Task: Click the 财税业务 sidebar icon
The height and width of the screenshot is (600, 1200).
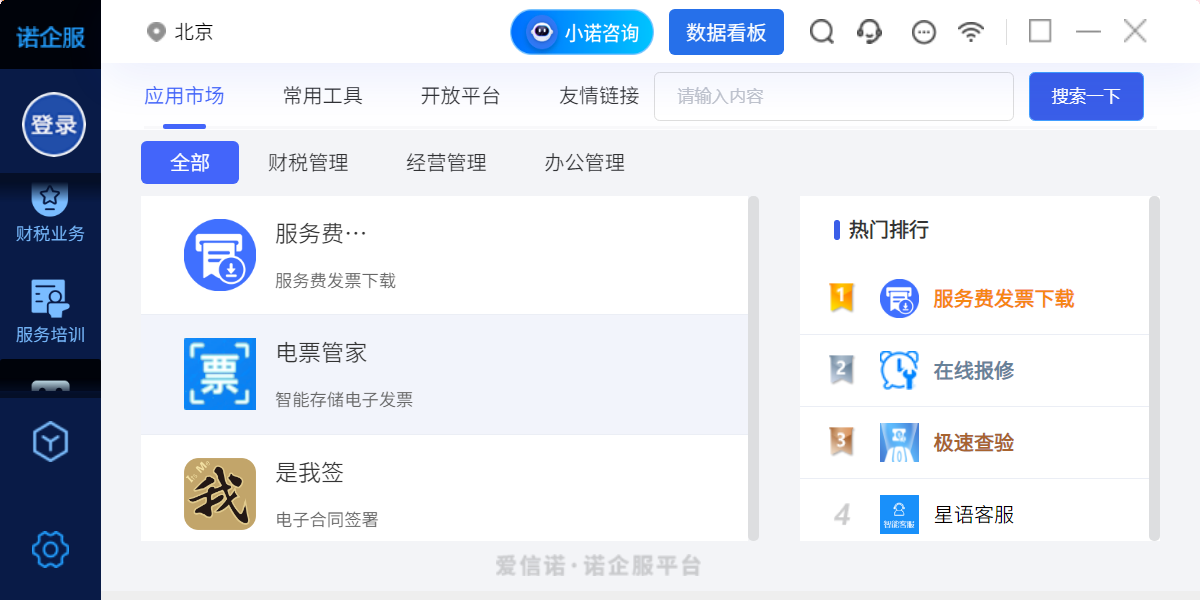Action: (50, 202)
